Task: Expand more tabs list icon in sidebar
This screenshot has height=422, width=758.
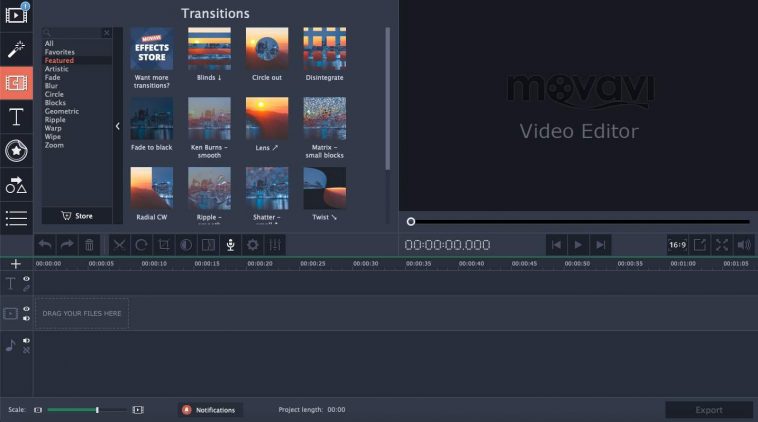Action: click(x=16, y=218)
